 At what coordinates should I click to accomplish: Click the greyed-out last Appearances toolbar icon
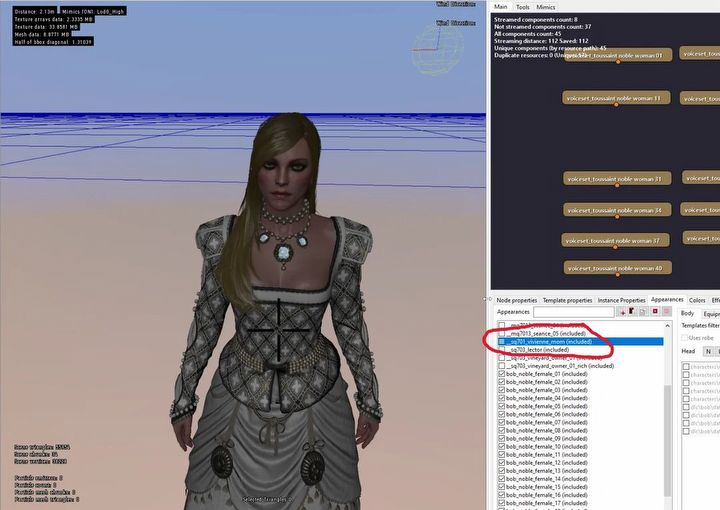(665, 312)
